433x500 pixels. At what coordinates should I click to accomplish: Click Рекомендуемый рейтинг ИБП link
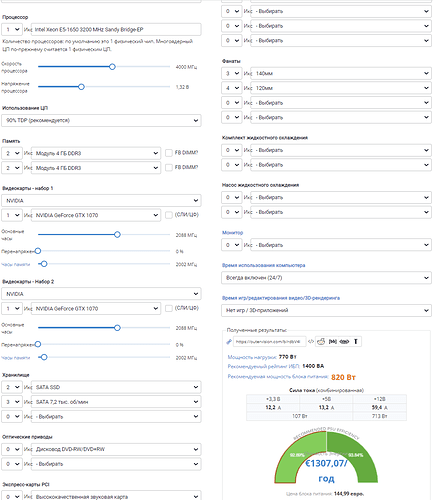tap(264, 366)
